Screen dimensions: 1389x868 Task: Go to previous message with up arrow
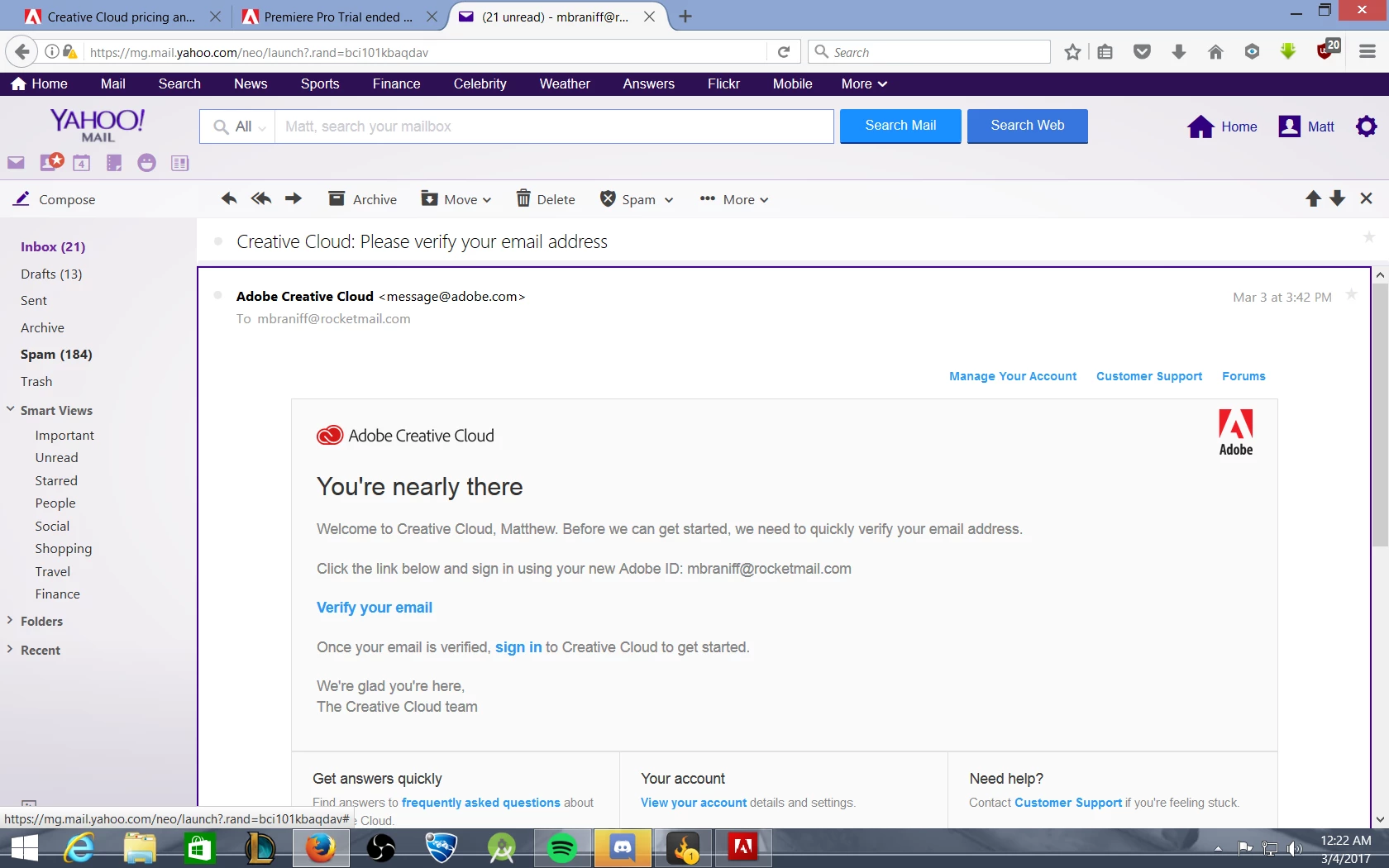(x=1313, y=198)
